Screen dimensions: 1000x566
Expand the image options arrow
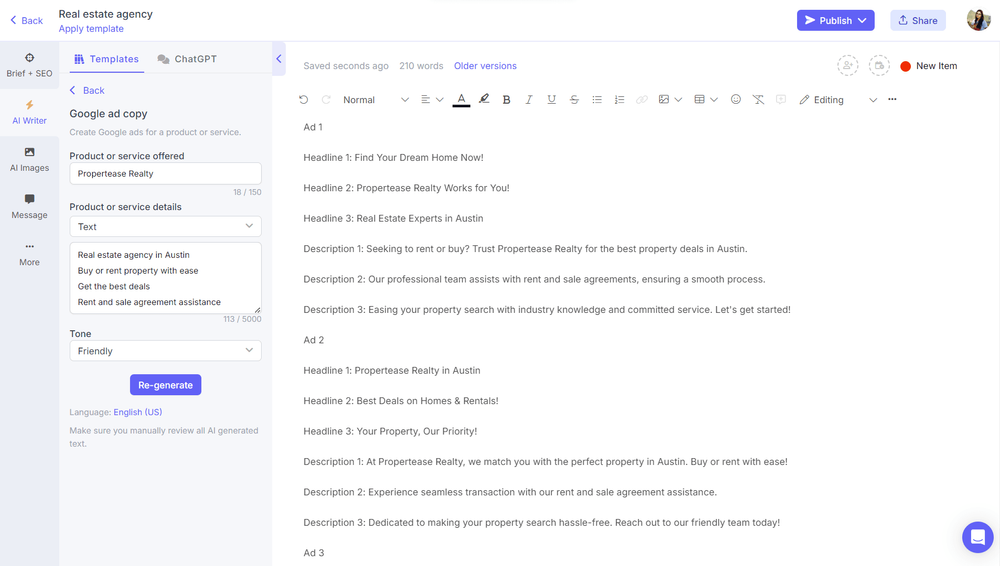pos(678,100)
